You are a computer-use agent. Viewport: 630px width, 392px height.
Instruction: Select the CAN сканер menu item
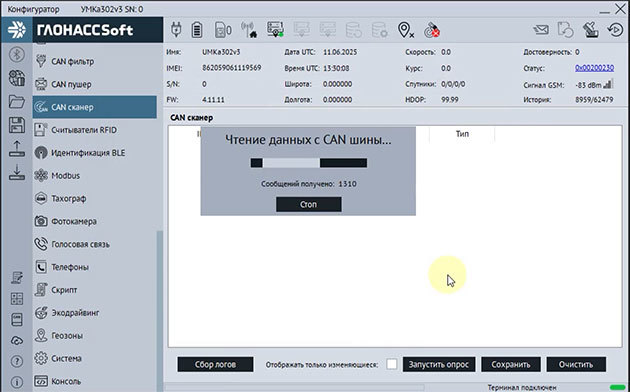(x=94, y=107)
